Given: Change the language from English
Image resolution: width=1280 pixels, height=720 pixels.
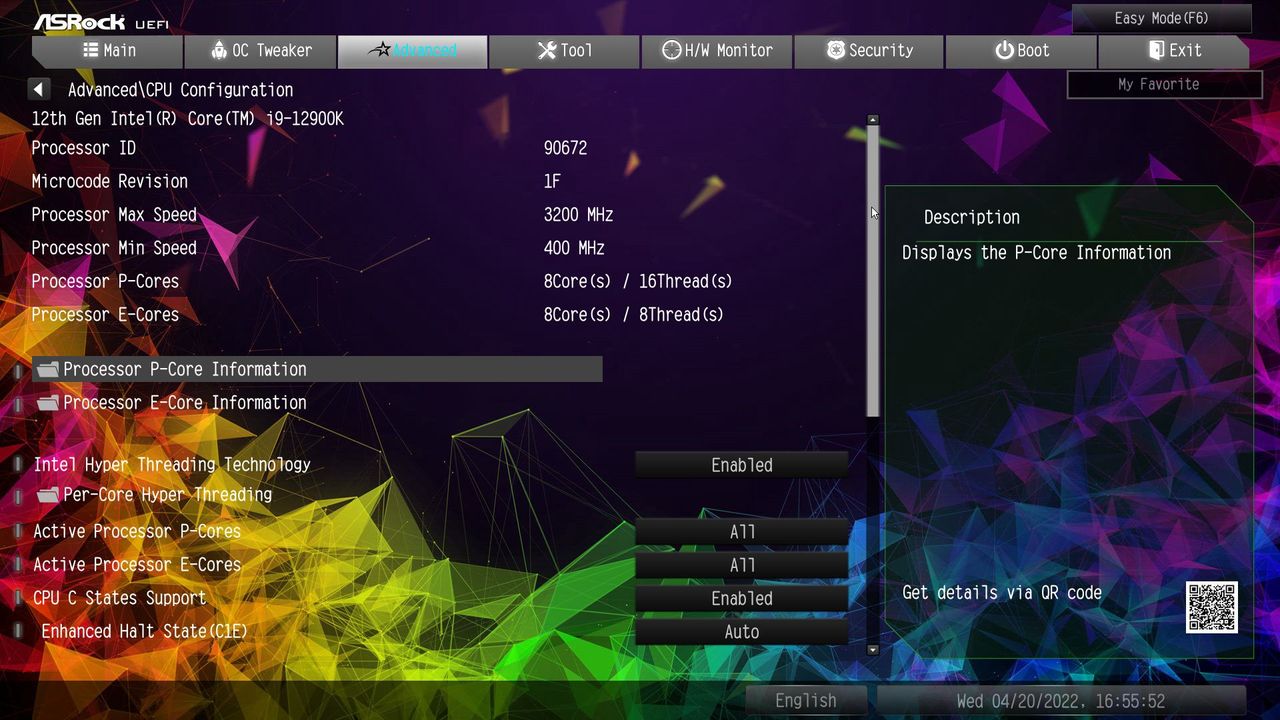Looking at the screenshot, I should pos(806,701).
